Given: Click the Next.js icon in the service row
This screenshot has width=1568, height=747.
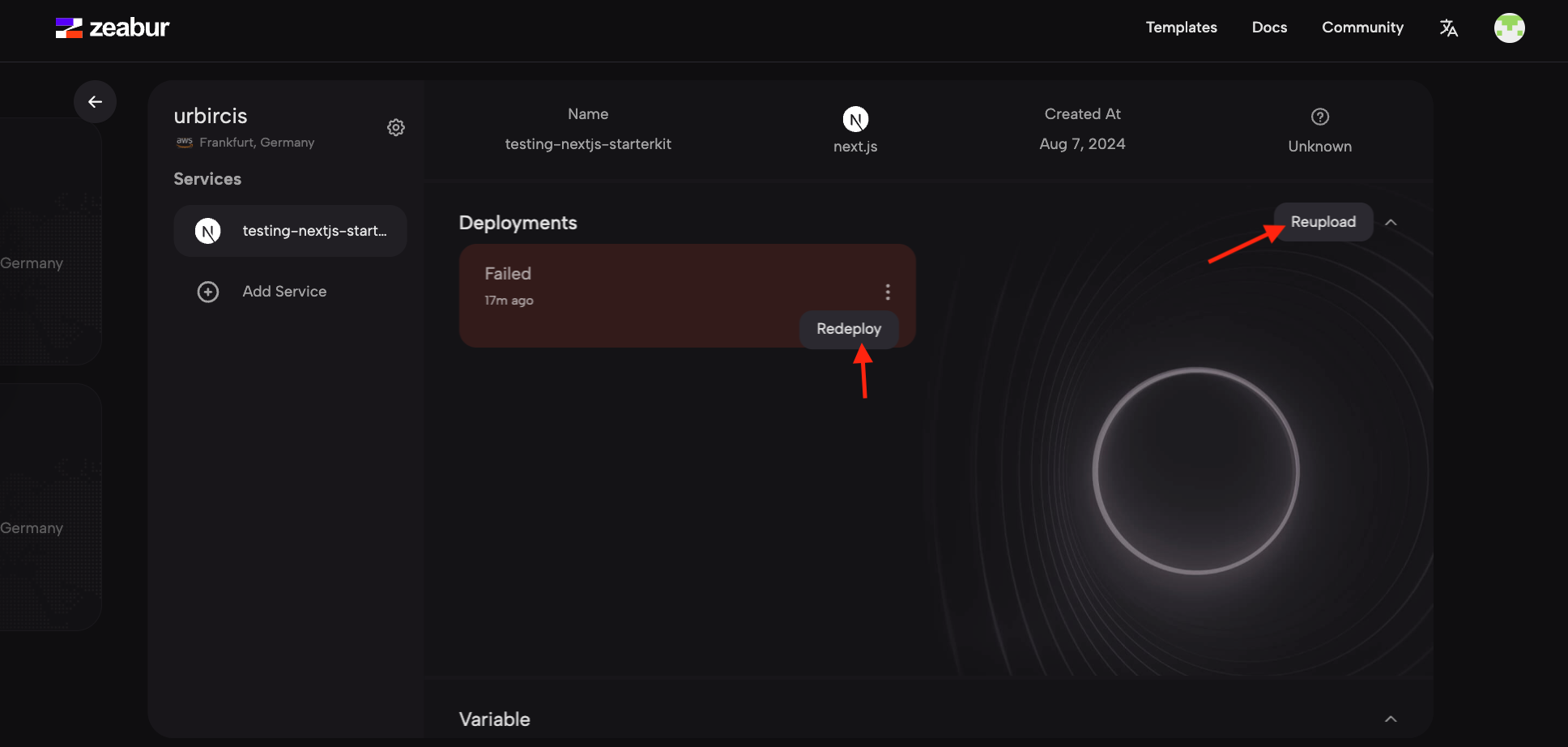Looking at the screenshot, I should 208,231.
